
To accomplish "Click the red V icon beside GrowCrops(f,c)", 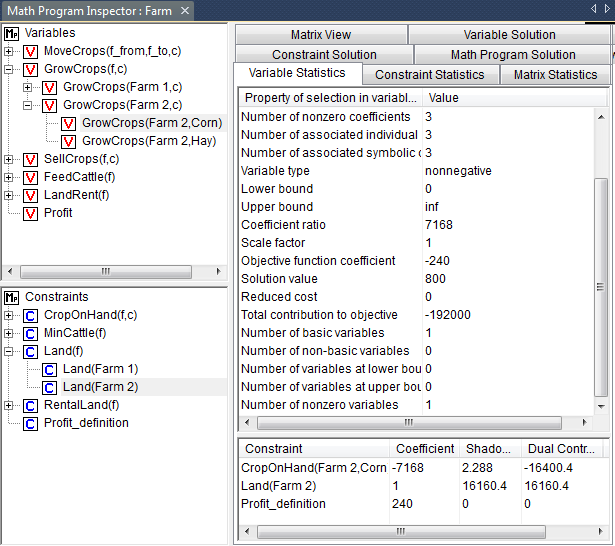I will point(30,69).
